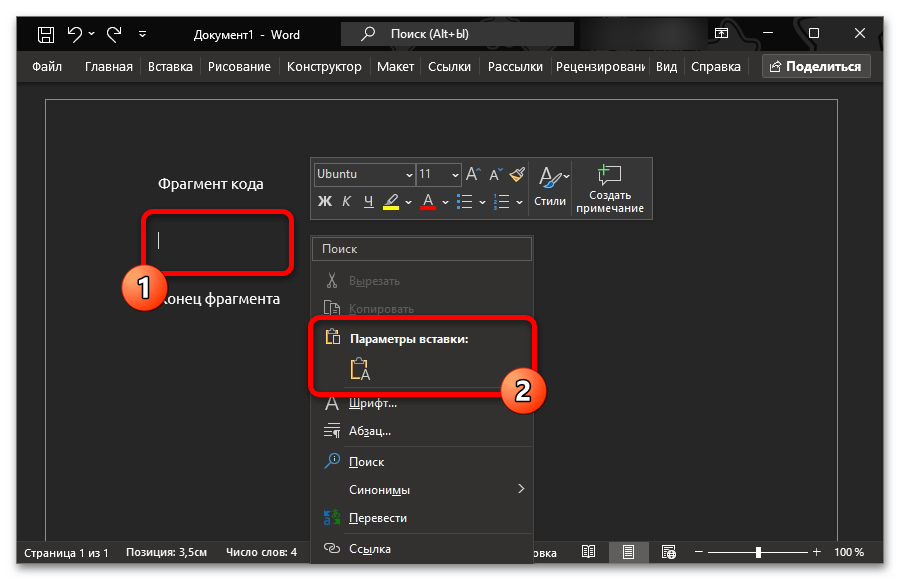
Task: Open the Рисование ribbon tab
Action: click(x=239, y=67)
